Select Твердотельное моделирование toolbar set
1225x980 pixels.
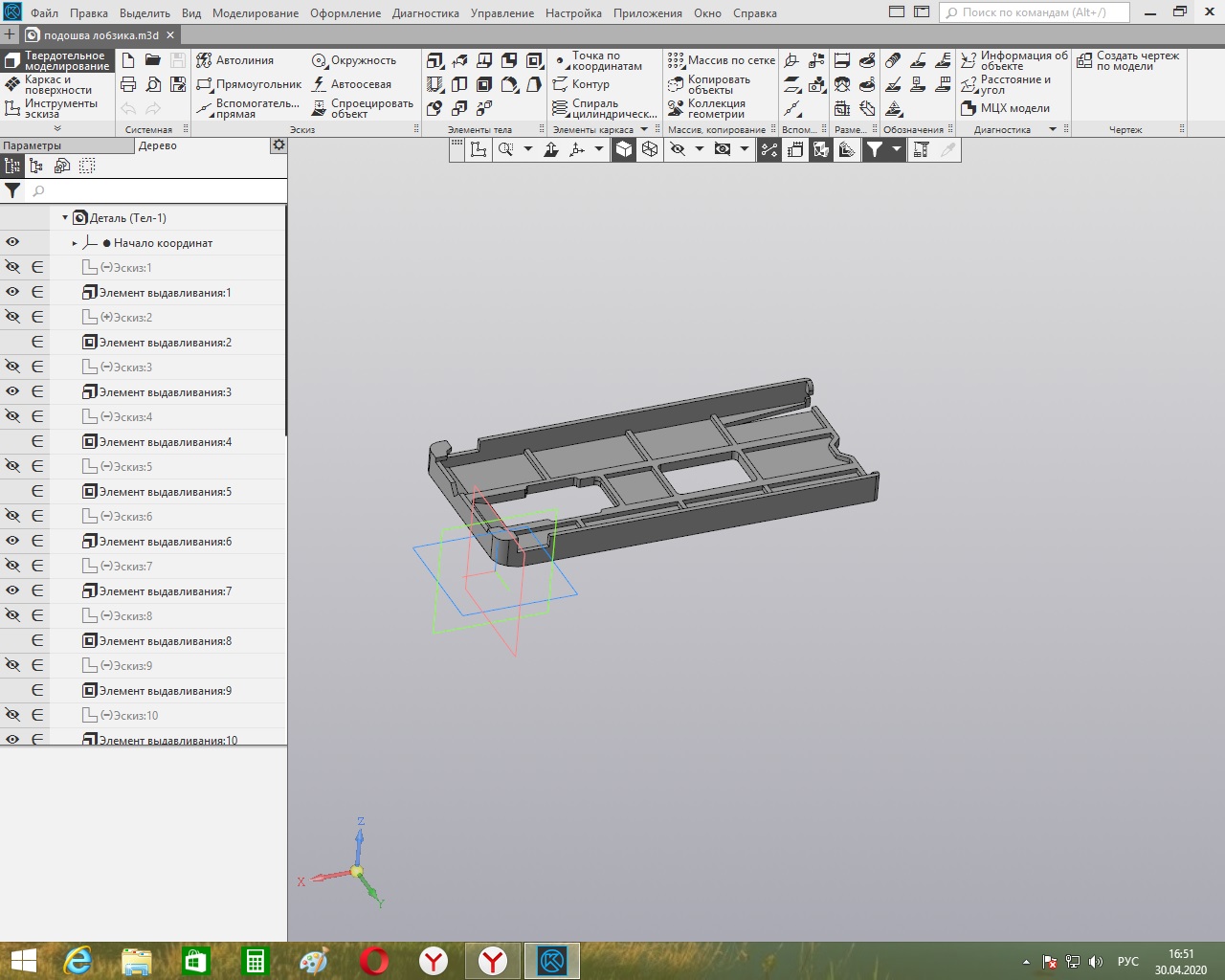pos(56,60)
